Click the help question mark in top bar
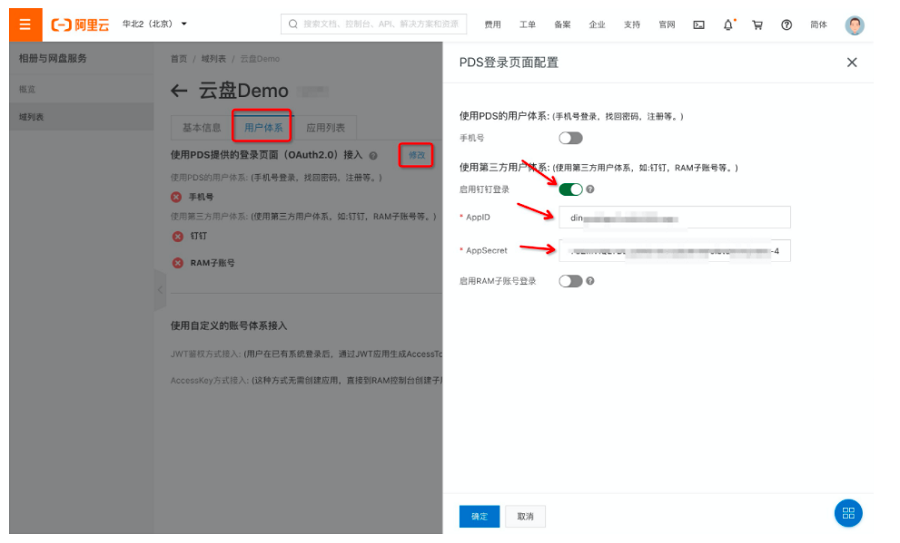The image size is (900, 543). point(786,25)
